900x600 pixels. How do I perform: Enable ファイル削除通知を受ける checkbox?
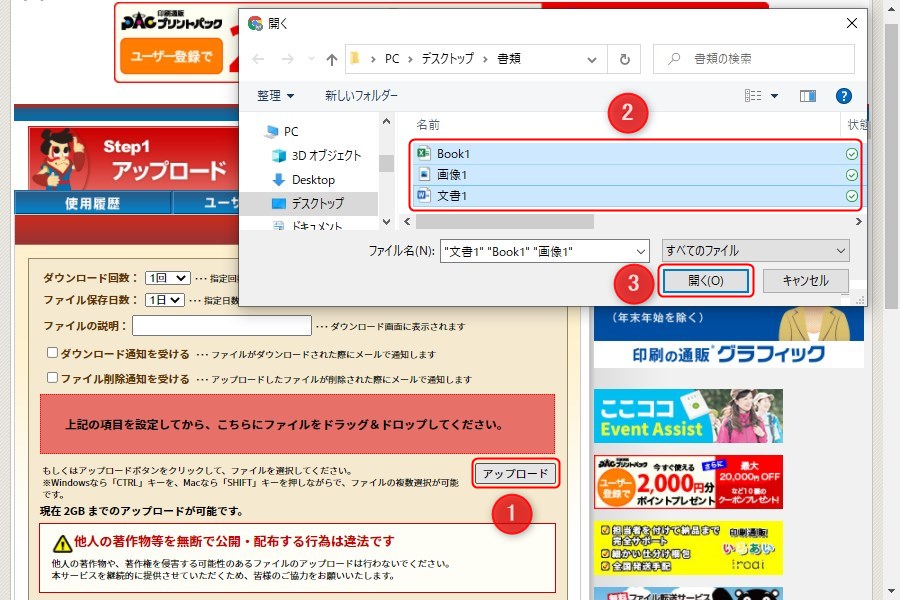click(x=53, y=379)
